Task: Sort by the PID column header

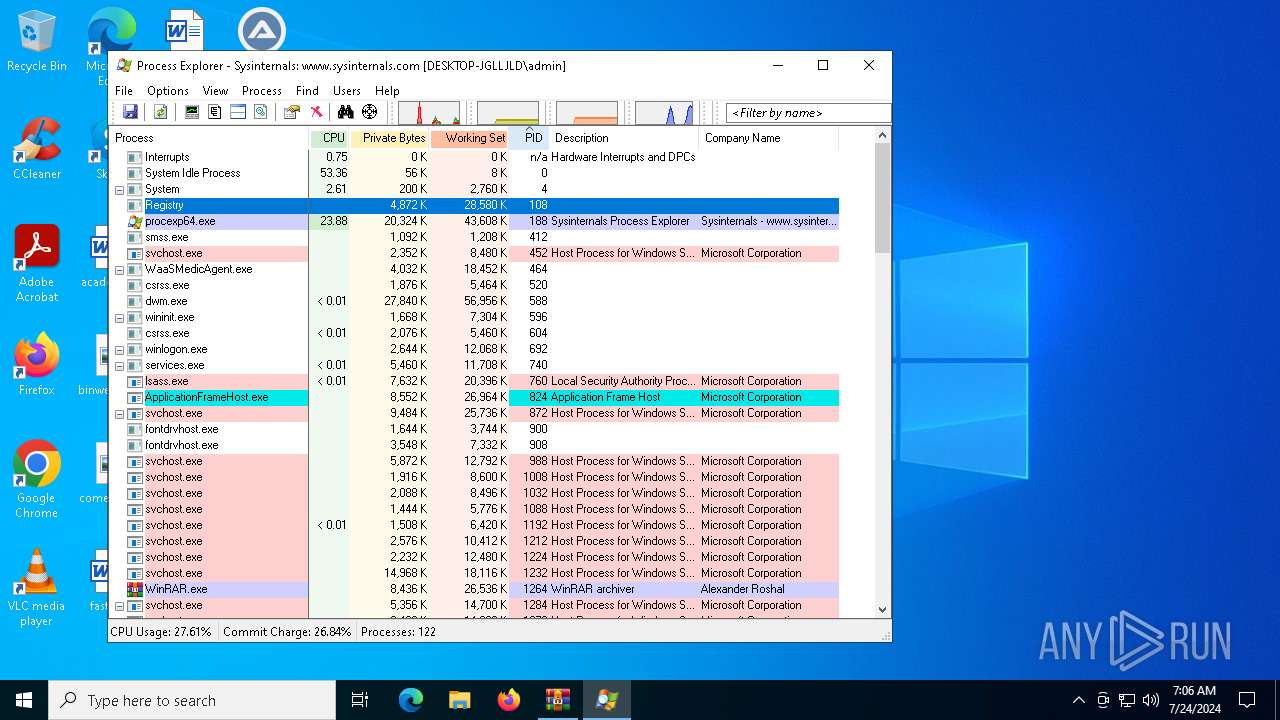Action: coord(529,138)
